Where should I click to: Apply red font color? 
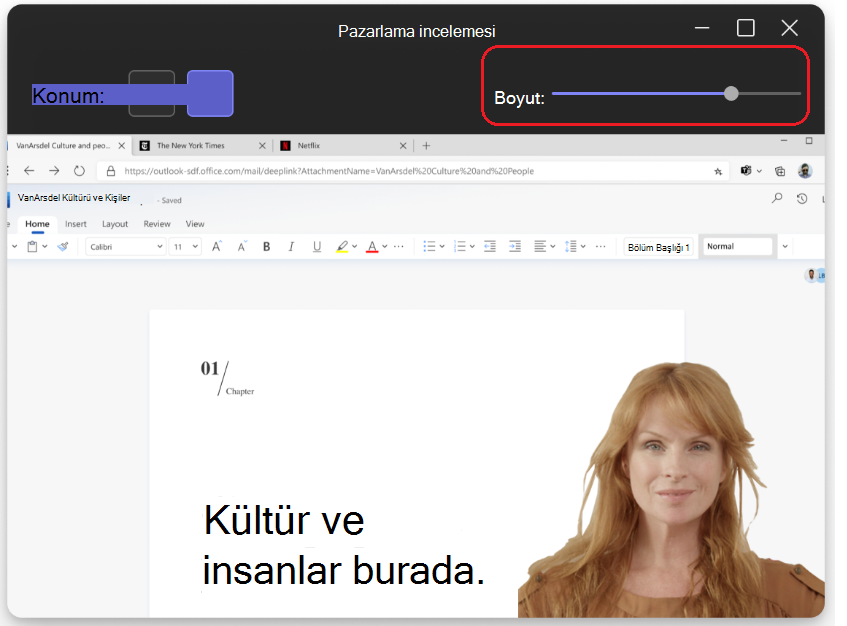[372, 247]
